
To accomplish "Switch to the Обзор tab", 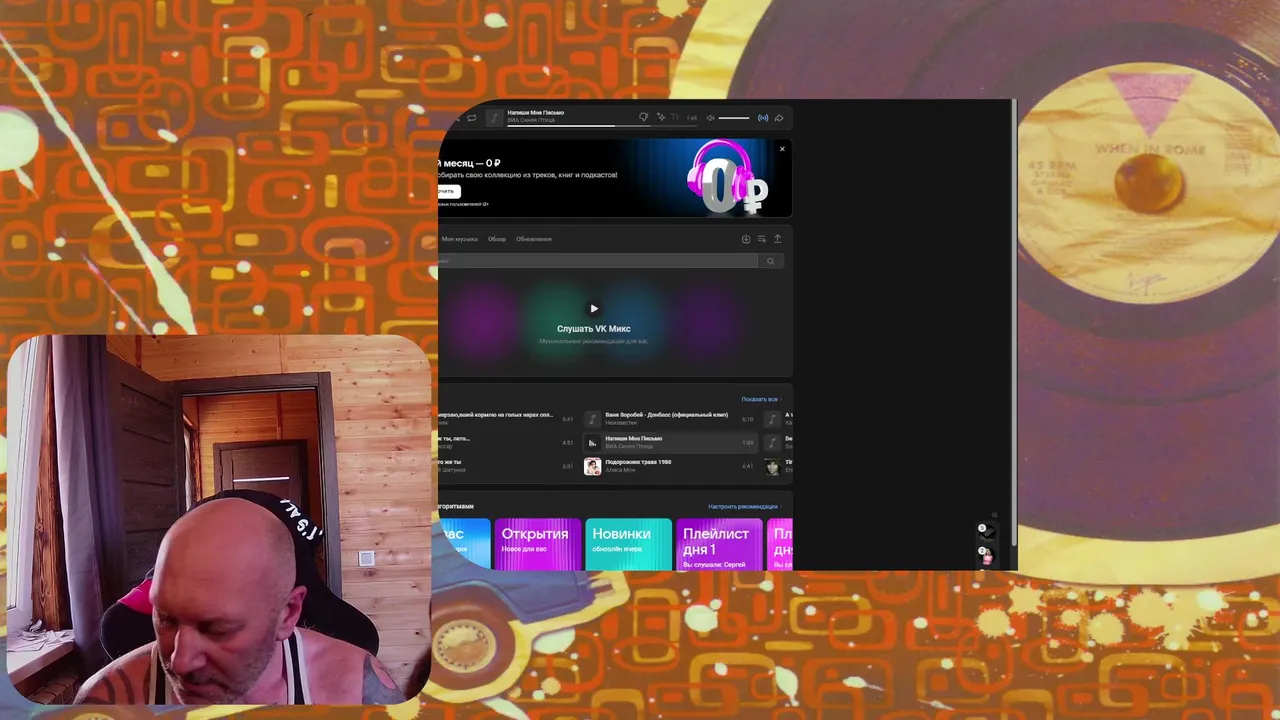I will [x=497, y=239].
